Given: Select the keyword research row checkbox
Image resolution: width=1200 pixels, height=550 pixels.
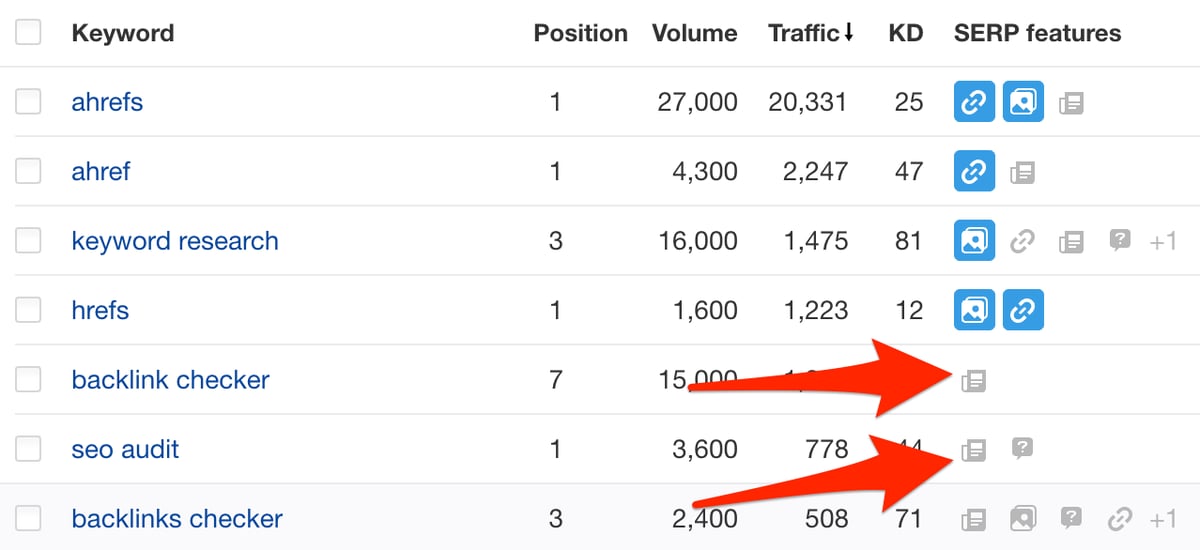Looking at the screenshot, I should (x=28, y=241).
